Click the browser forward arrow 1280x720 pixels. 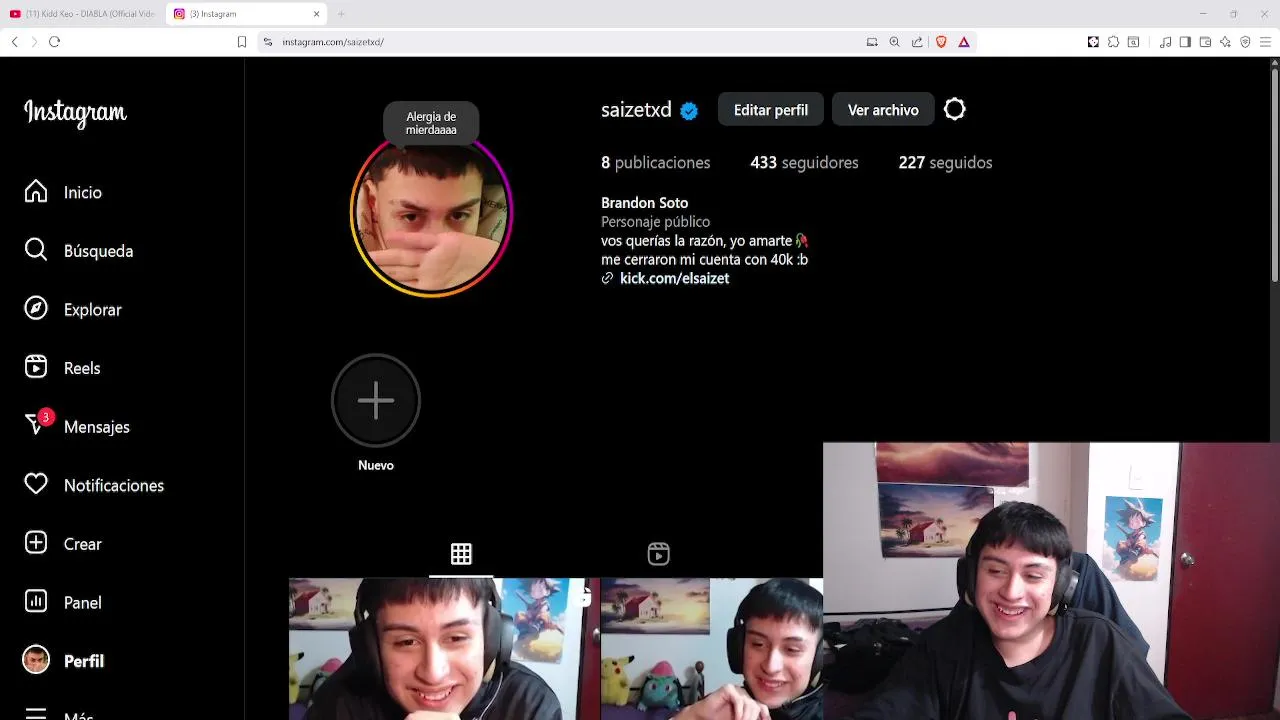[34, 42]
